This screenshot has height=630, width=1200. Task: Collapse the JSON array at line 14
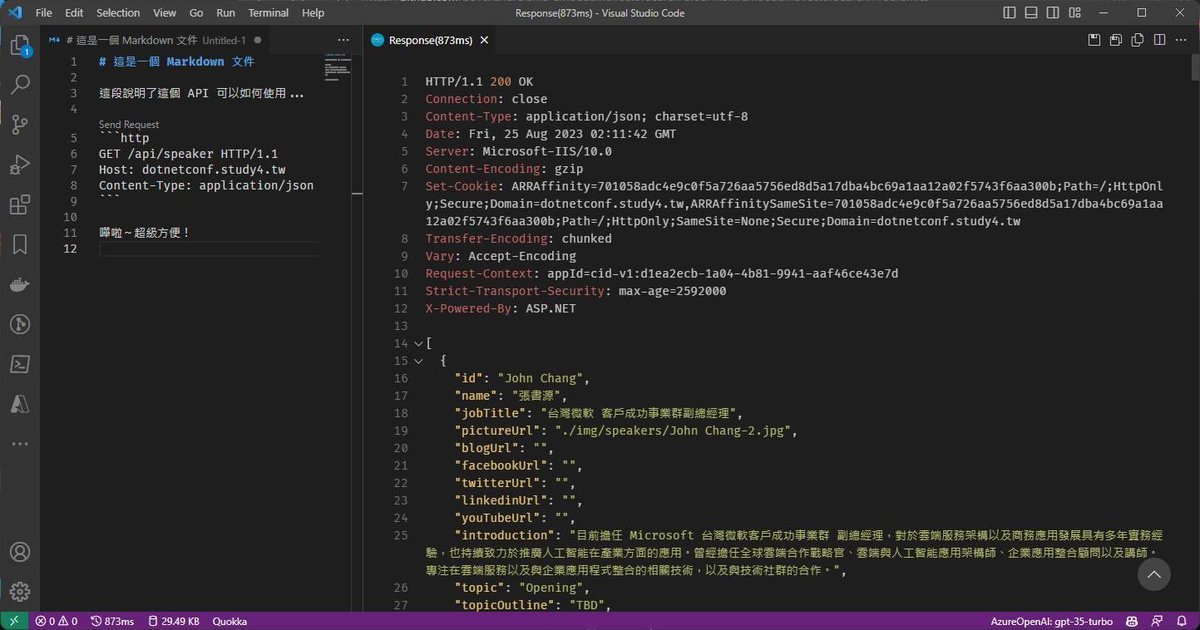coord(418,343)
